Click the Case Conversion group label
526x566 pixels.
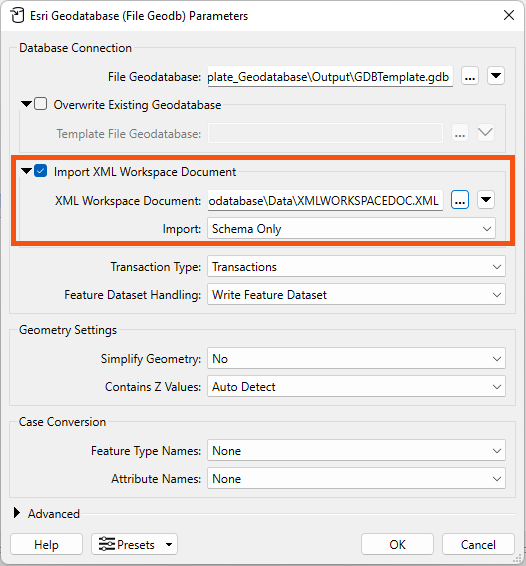62,422
